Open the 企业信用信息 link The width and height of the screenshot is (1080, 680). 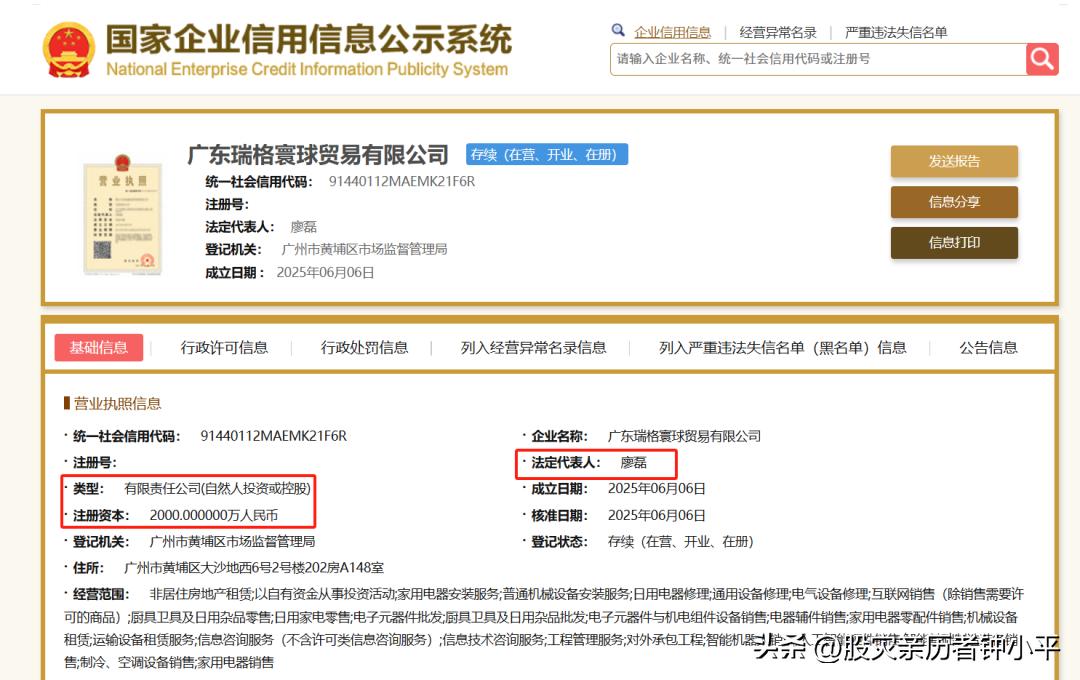pyautogui.click(x=675, y=31)
